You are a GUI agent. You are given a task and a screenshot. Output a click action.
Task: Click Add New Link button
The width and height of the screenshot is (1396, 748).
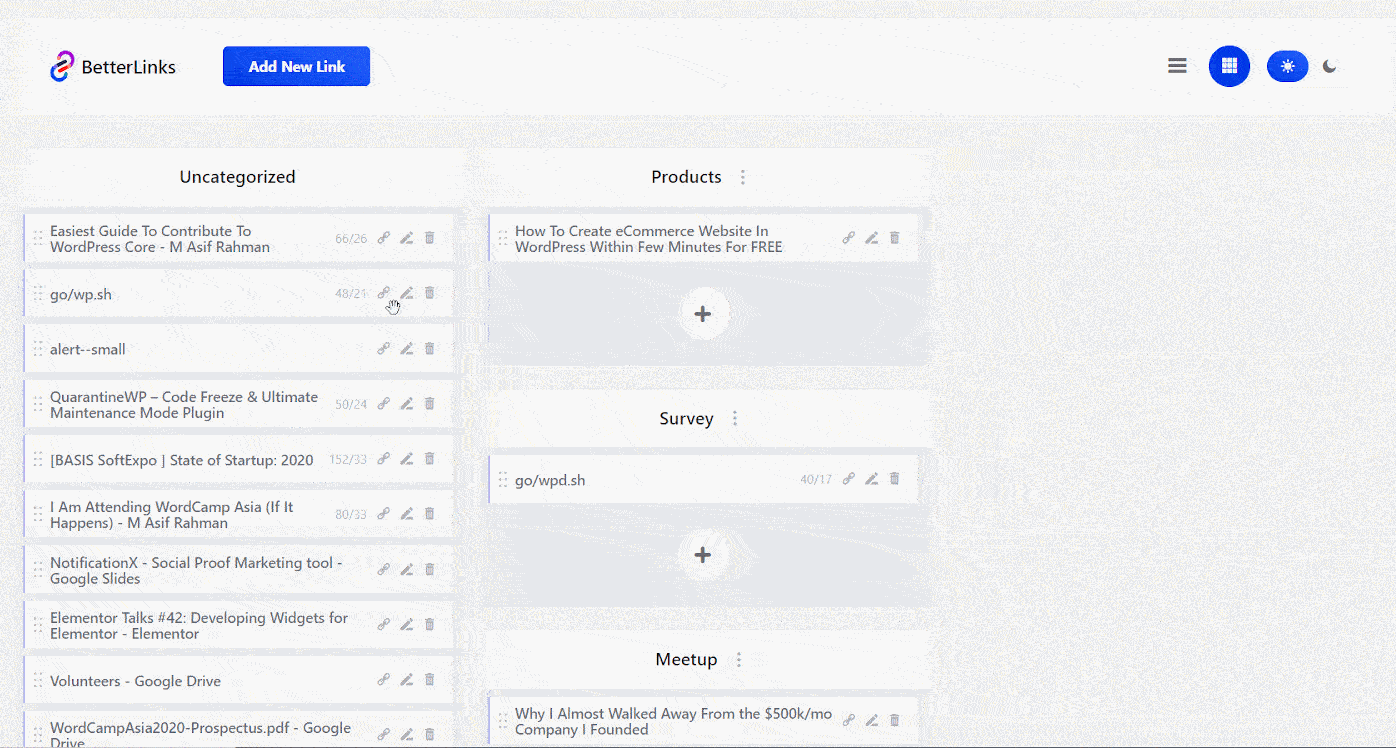(296, 66)
